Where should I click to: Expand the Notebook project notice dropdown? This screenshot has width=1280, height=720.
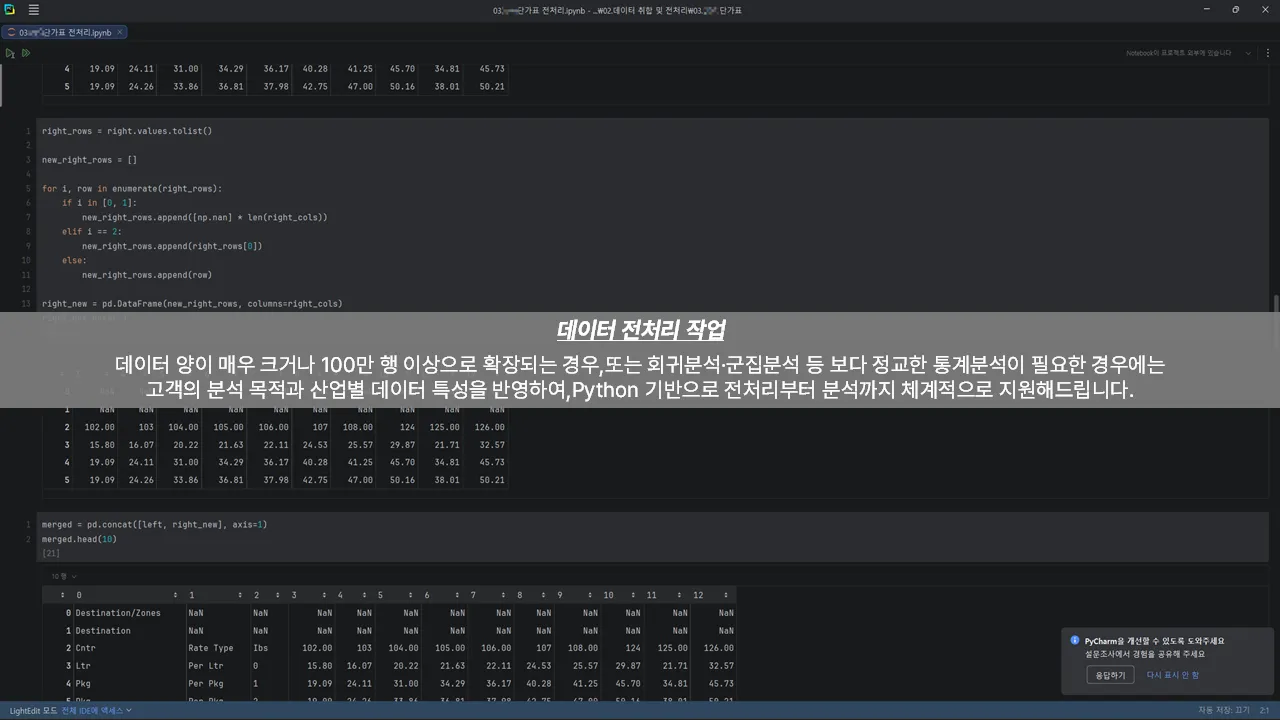pyautogui.click(x=1248, y=53)
